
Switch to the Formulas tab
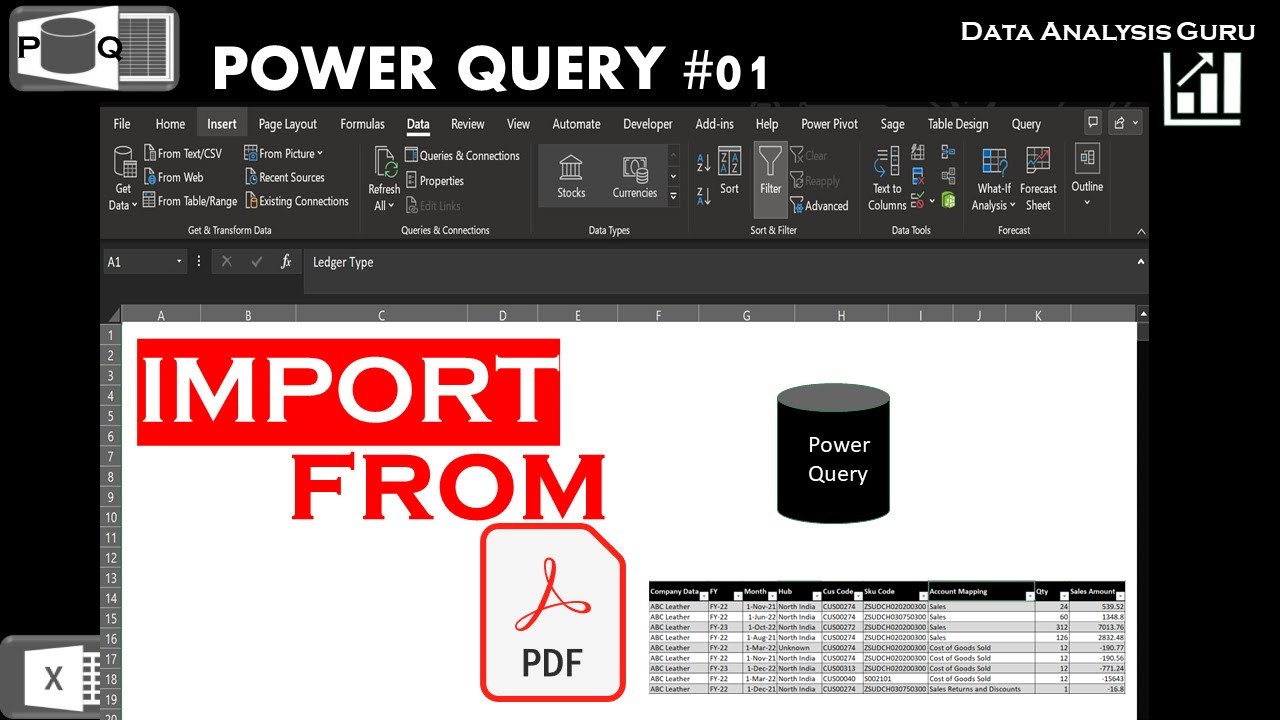[x=362, y=124]
